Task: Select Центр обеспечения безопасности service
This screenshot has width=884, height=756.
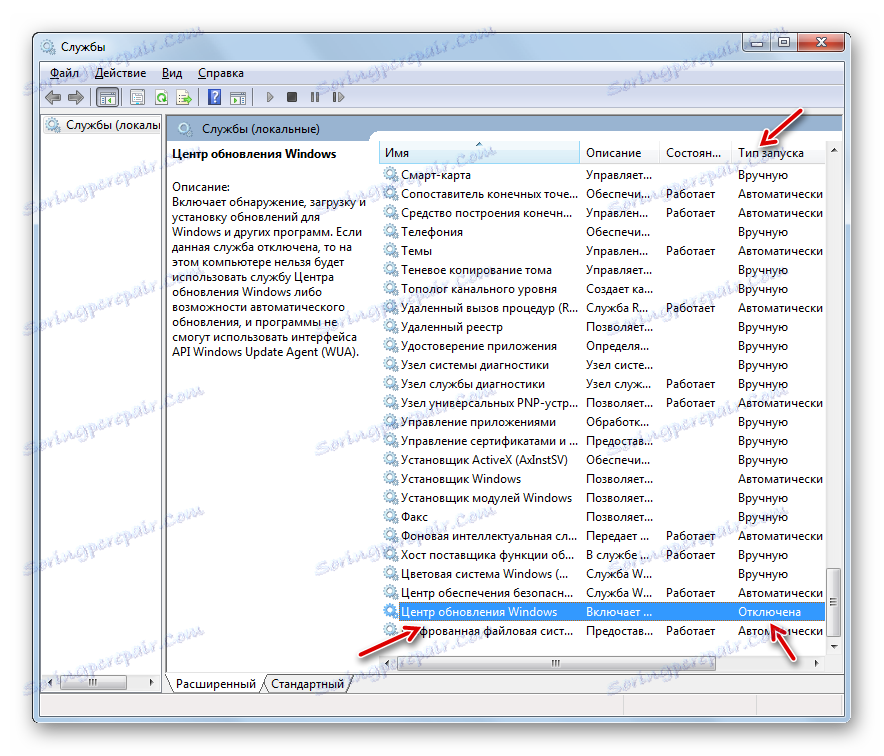Action: [602, 593]
